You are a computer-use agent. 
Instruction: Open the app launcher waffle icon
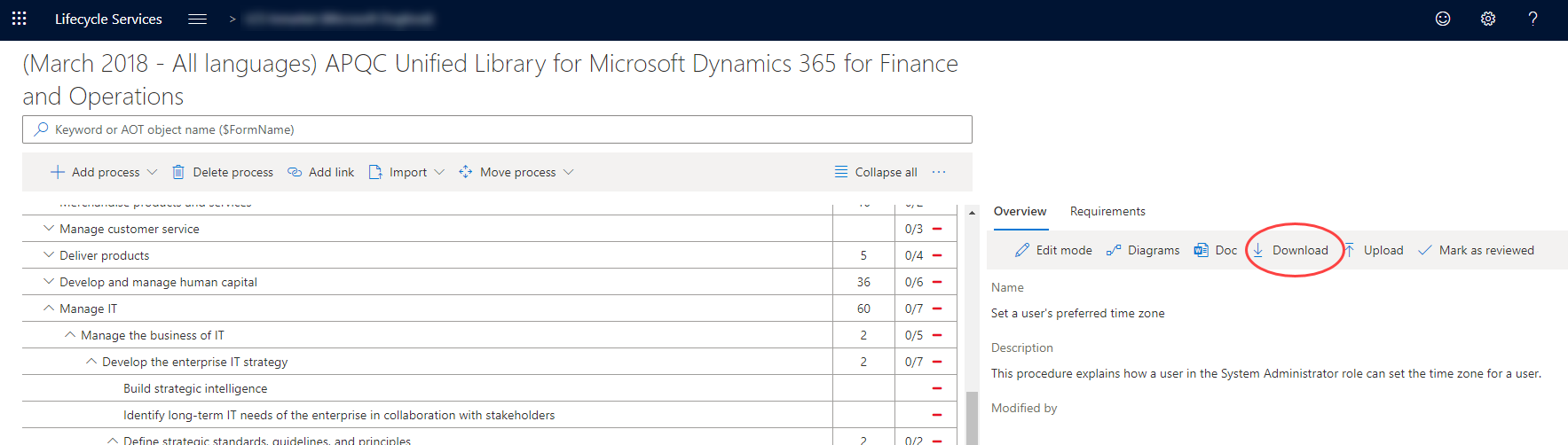pos(19,19)
